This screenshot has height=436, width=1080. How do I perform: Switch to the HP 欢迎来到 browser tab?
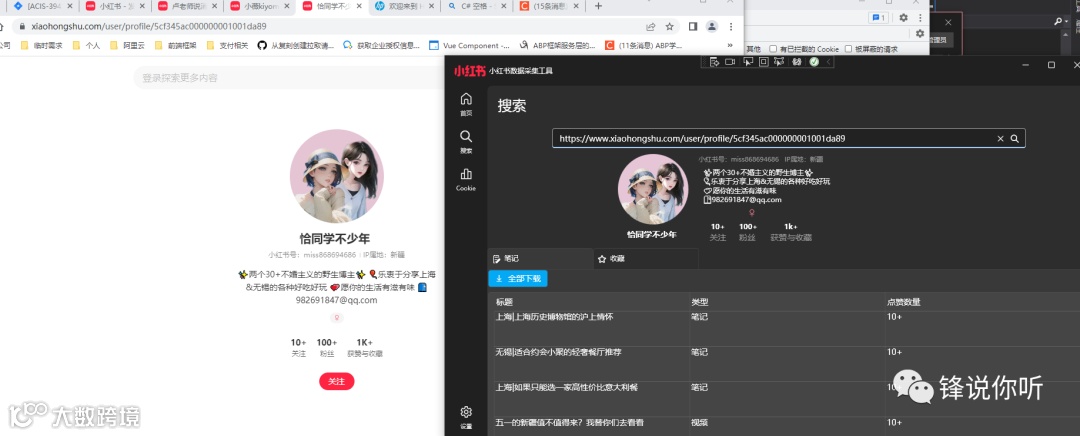tap(404, 6)
